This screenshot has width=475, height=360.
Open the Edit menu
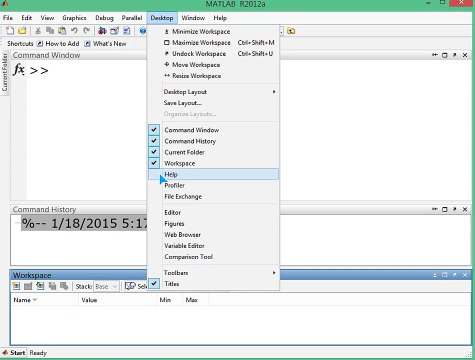click(x=27, y=18)
